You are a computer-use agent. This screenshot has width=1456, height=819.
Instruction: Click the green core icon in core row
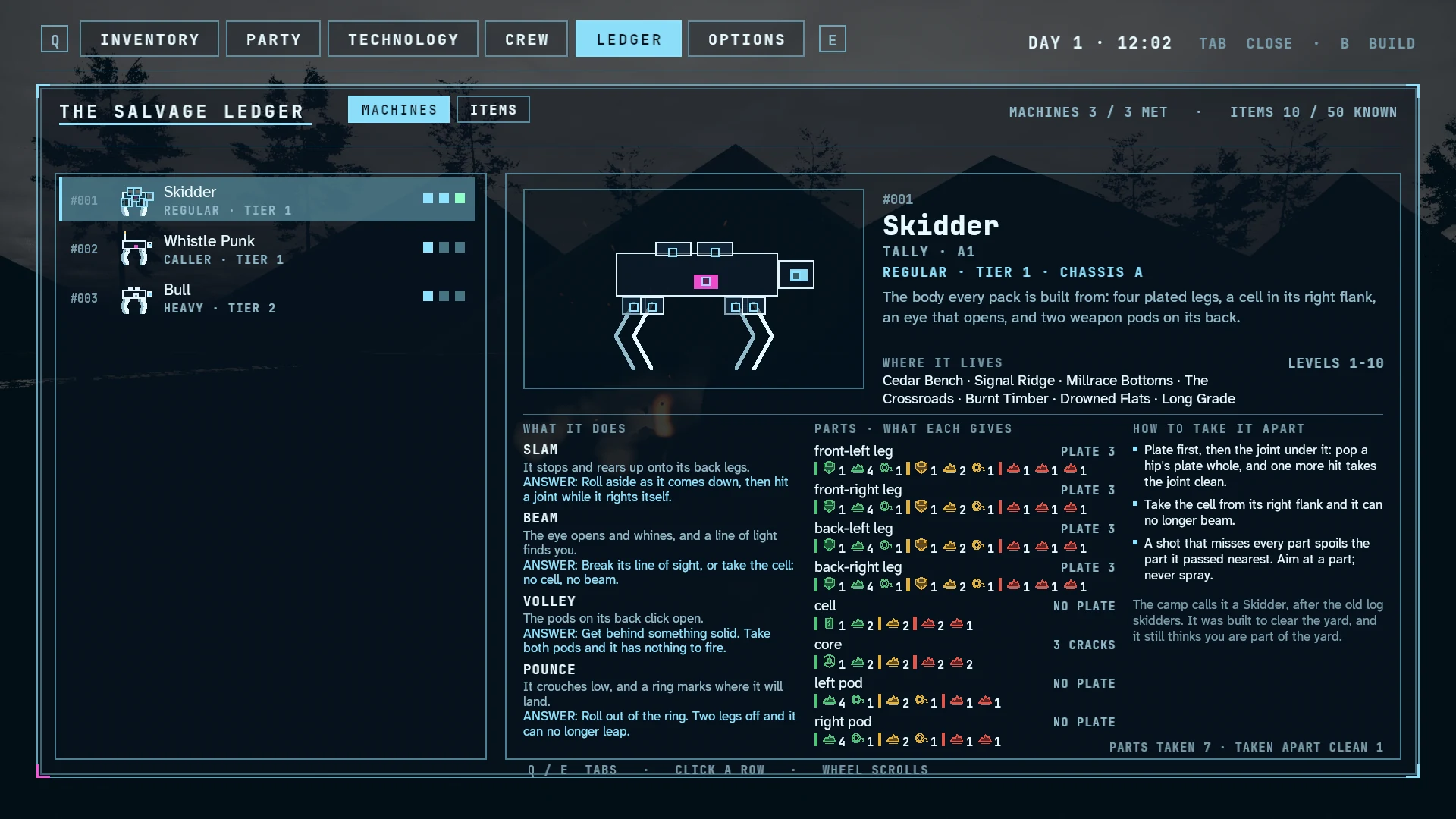click(829, 662)
